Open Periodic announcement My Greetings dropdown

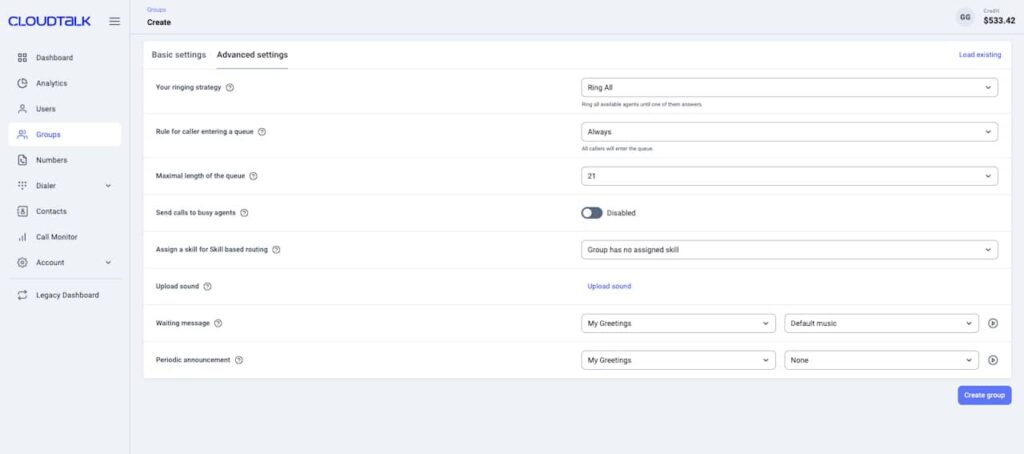678,360
